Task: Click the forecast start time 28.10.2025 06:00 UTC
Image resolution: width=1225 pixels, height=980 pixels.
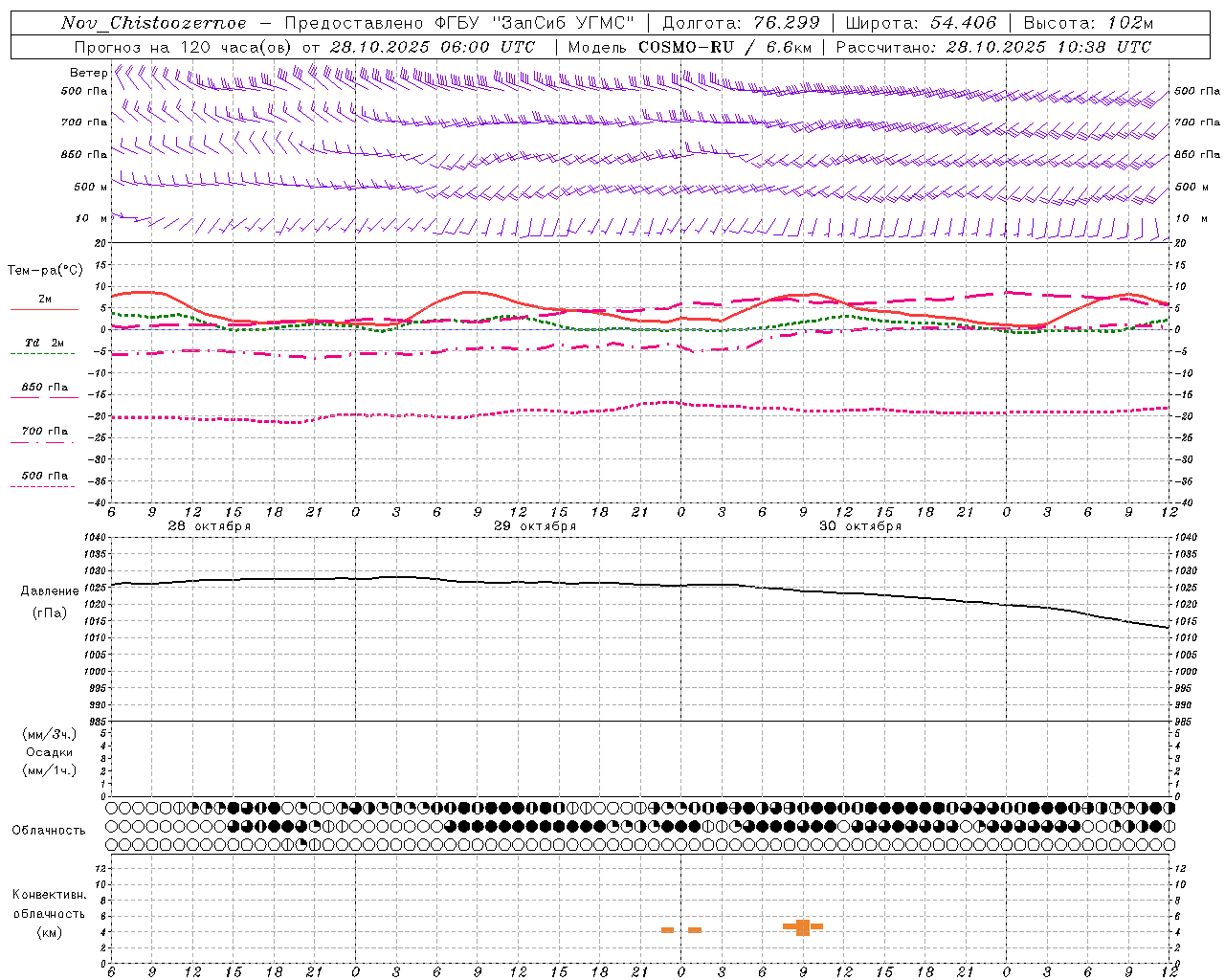Action: (433, 47)
